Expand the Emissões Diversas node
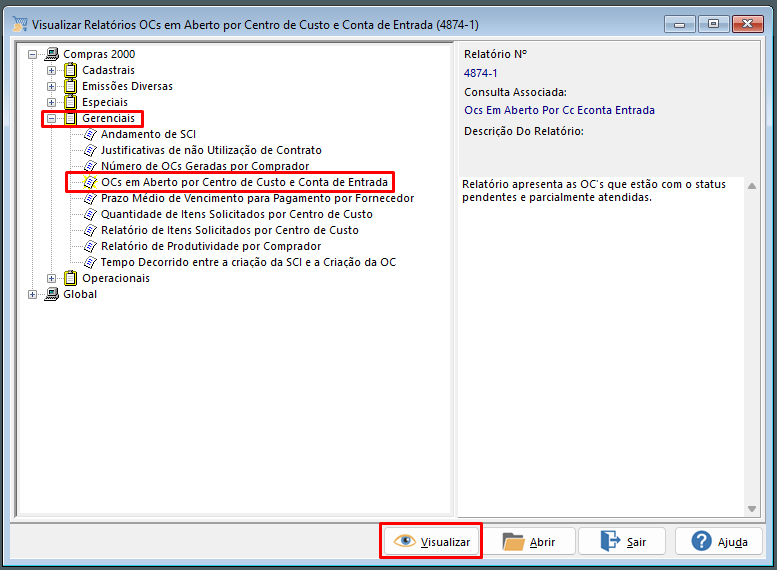 pos(52,86)
